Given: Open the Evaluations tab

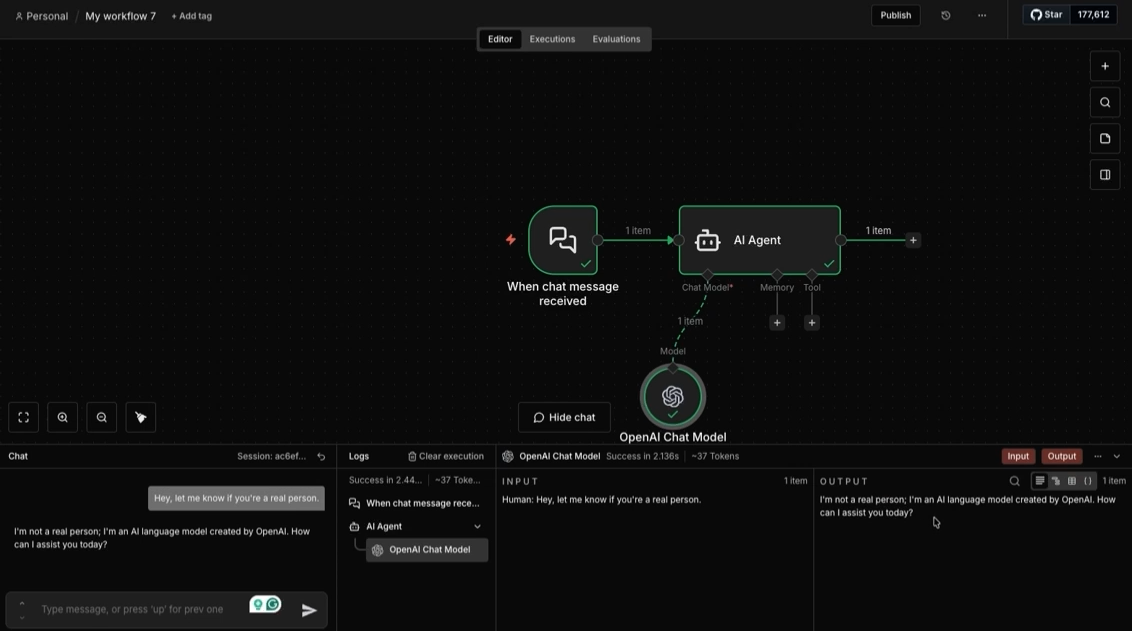Looking at the screenshot, I should tap(617, 39).
